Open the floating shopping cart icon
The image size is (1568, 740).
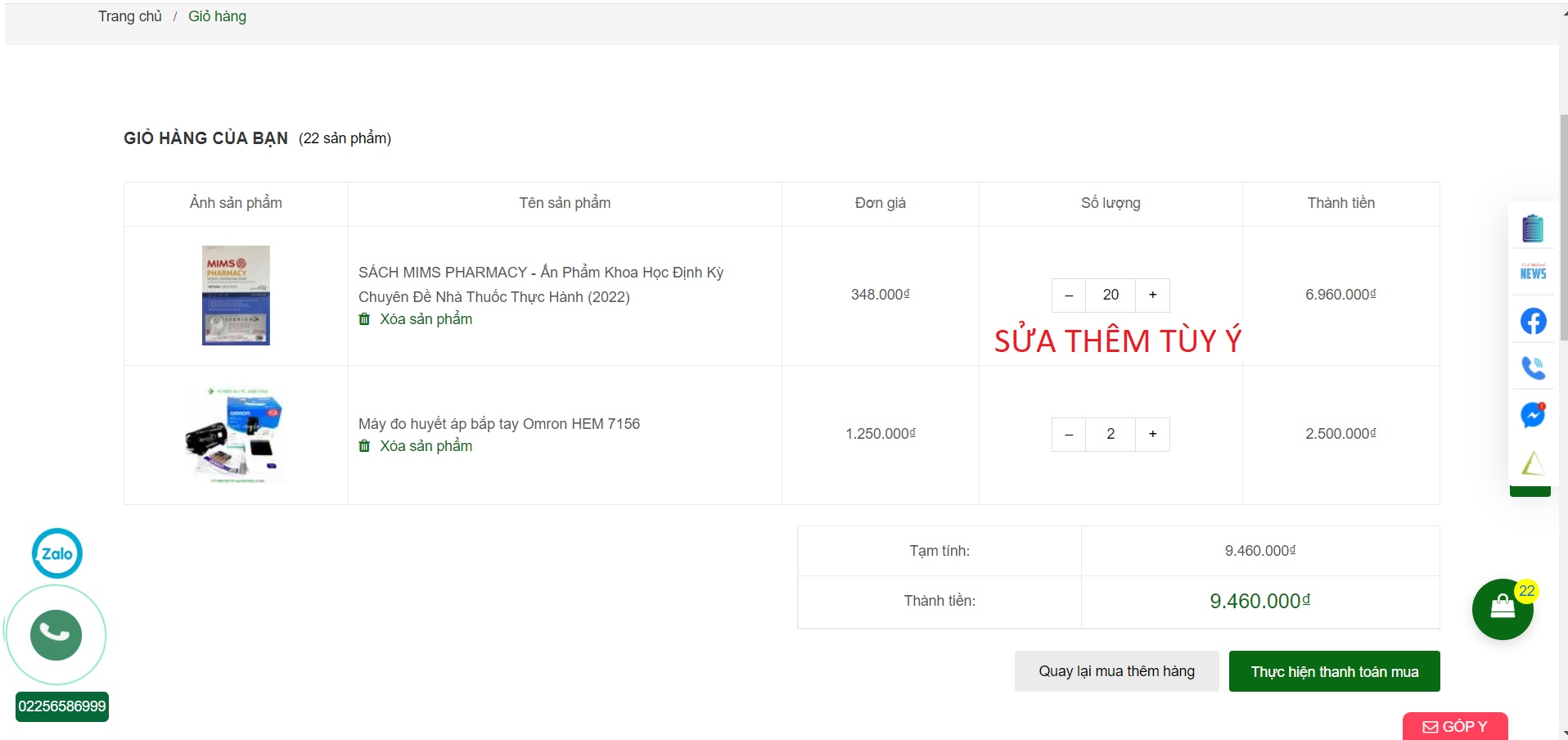pyautogui.click(x=1503, y=609)
